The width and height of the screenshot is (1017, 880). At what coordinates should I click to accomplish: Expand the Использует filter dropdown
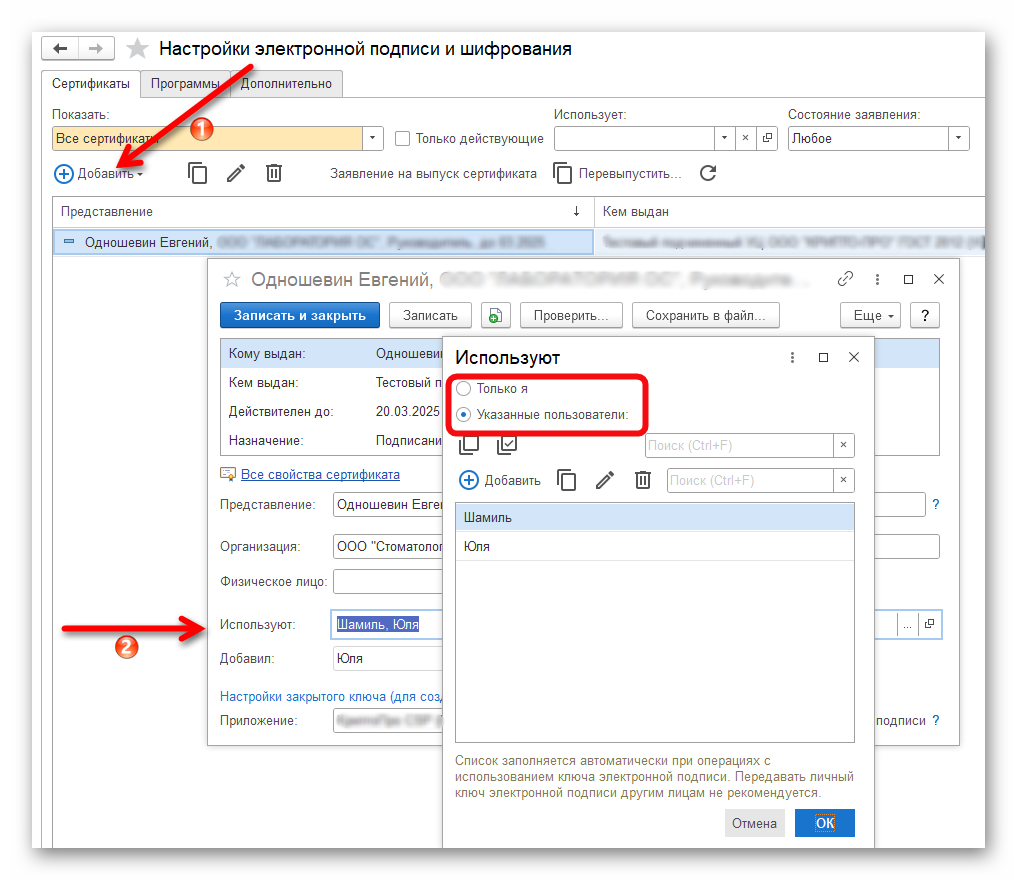[x=724, y=138]
